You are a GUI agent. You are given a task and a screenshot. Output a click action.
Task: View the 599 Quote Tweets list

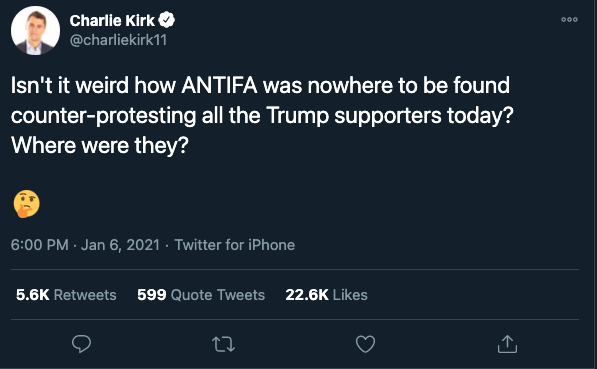pos(201,295)
